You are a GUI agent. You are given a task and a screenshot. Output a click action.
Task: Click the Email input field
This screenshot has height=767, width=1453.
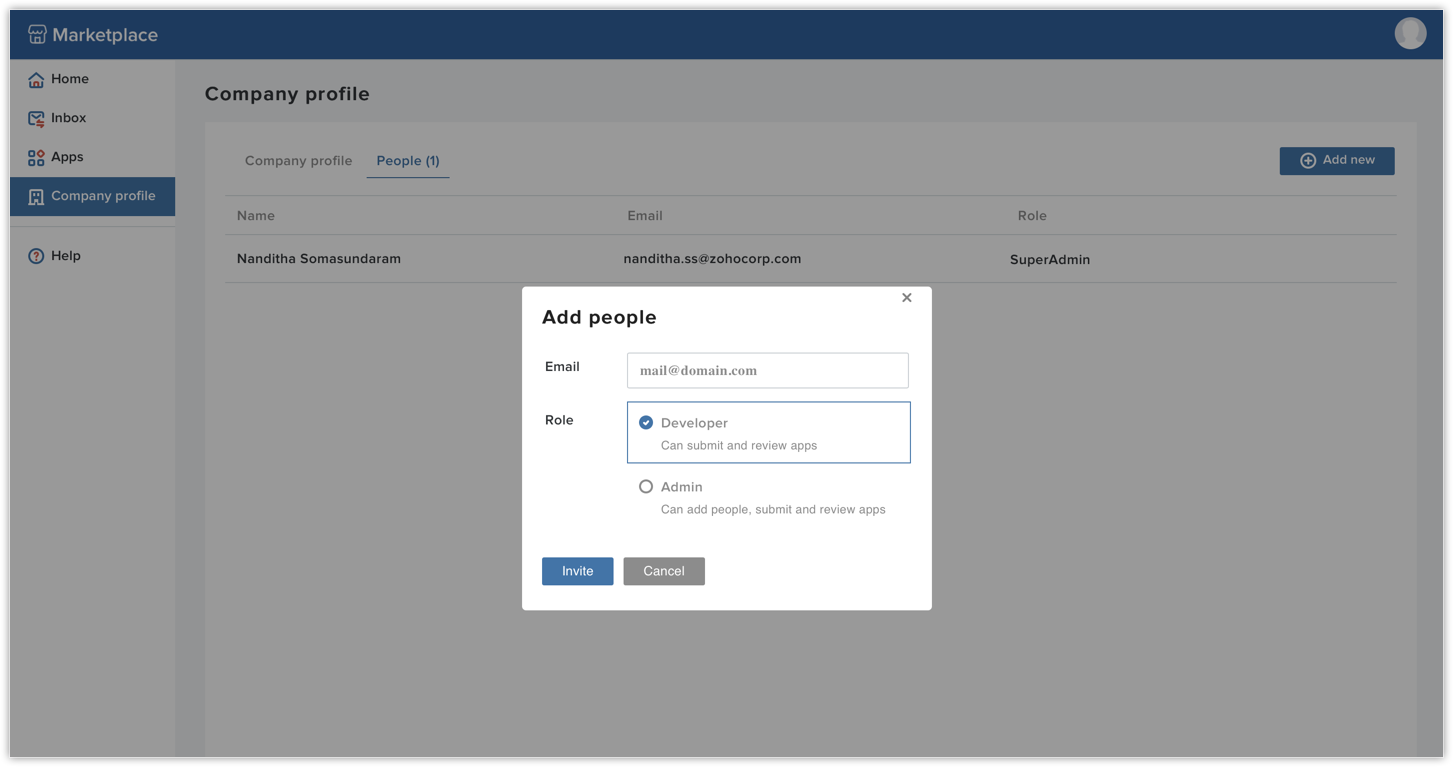click(767, 370)
